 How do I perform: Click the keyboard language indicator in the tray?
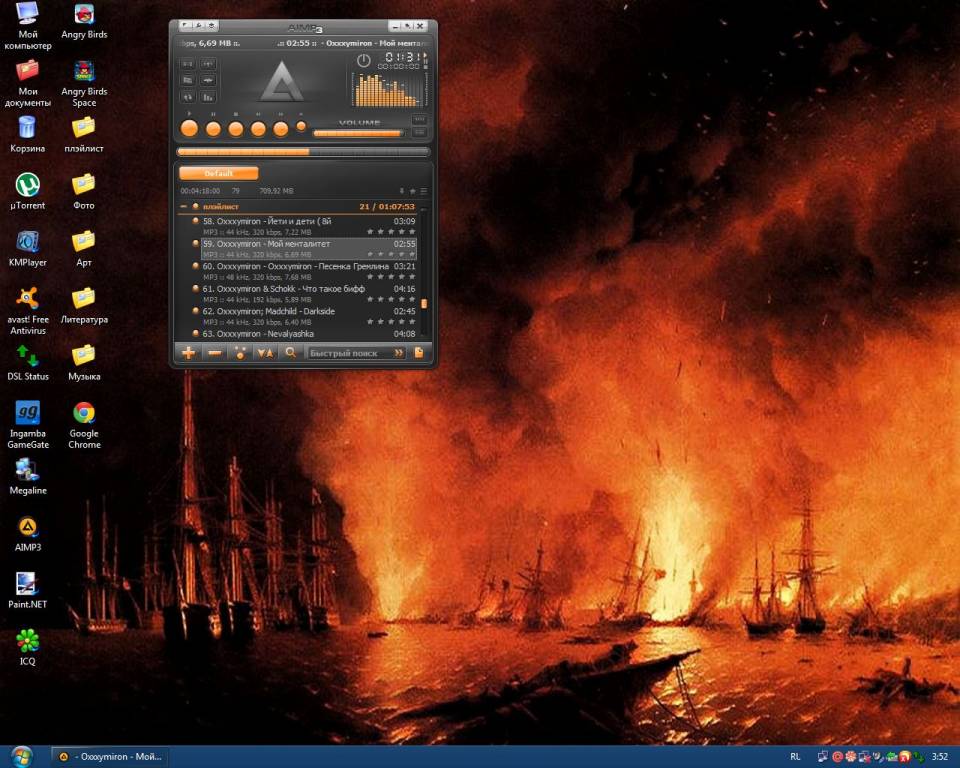coord(795,757)
